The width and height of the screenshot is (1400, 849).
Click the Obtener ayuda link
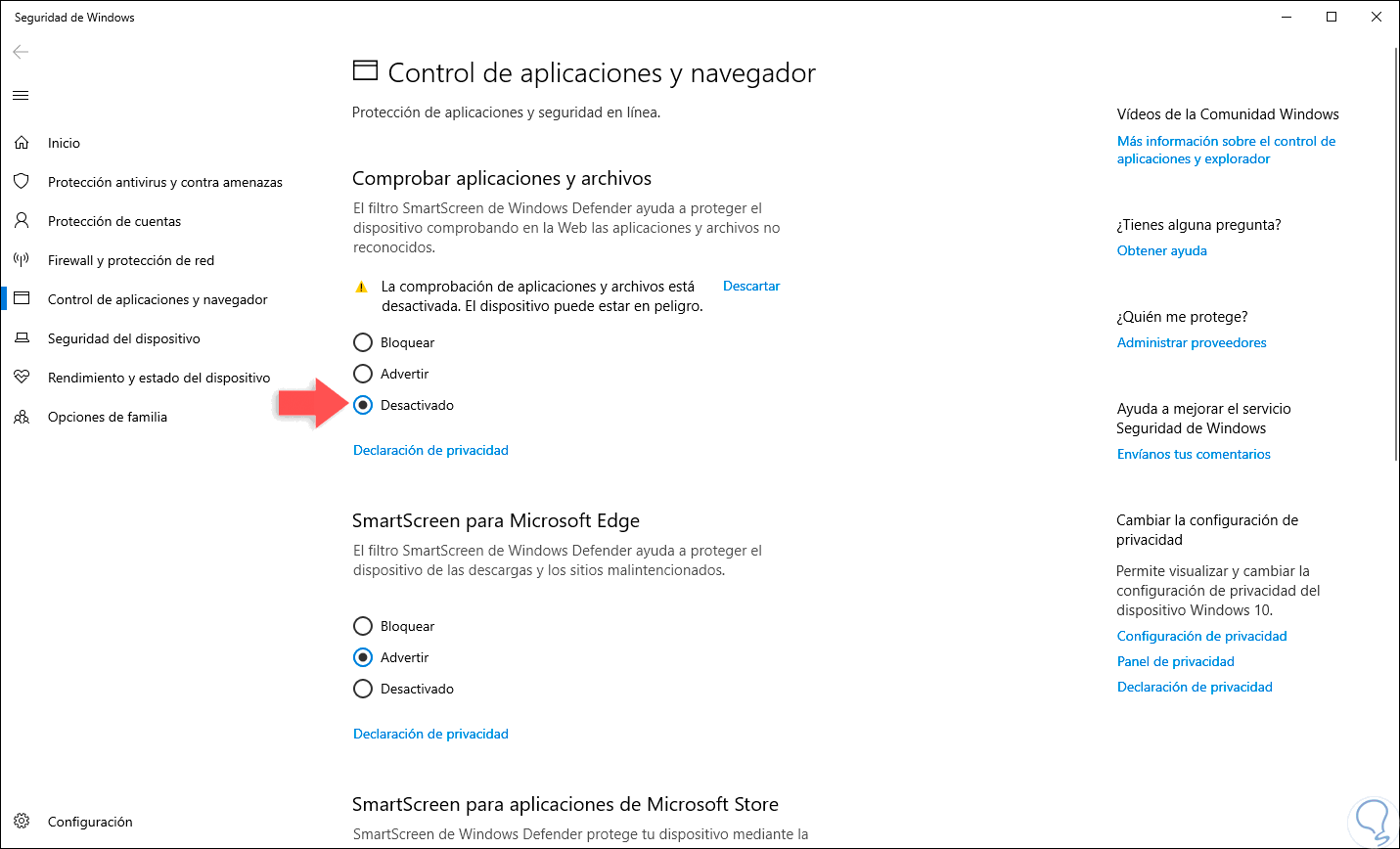(x=1162, y=250)
